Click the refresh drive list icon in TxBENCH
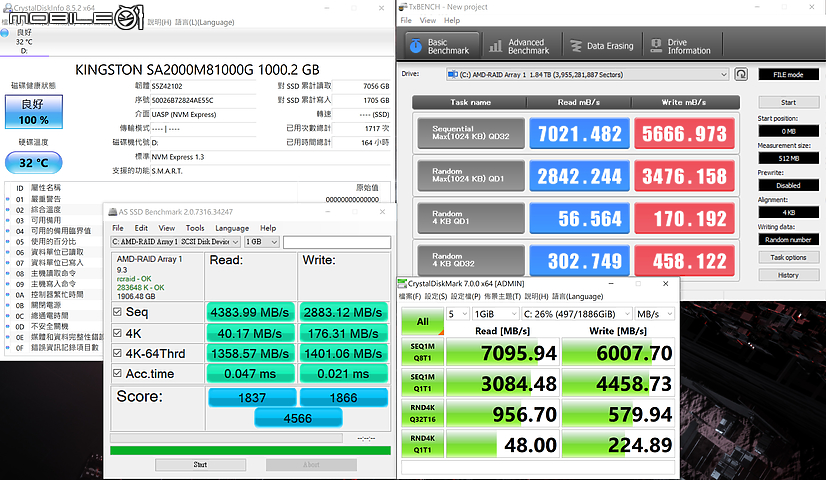The height and width of the screenshot is (480, 826). [741, 74]
